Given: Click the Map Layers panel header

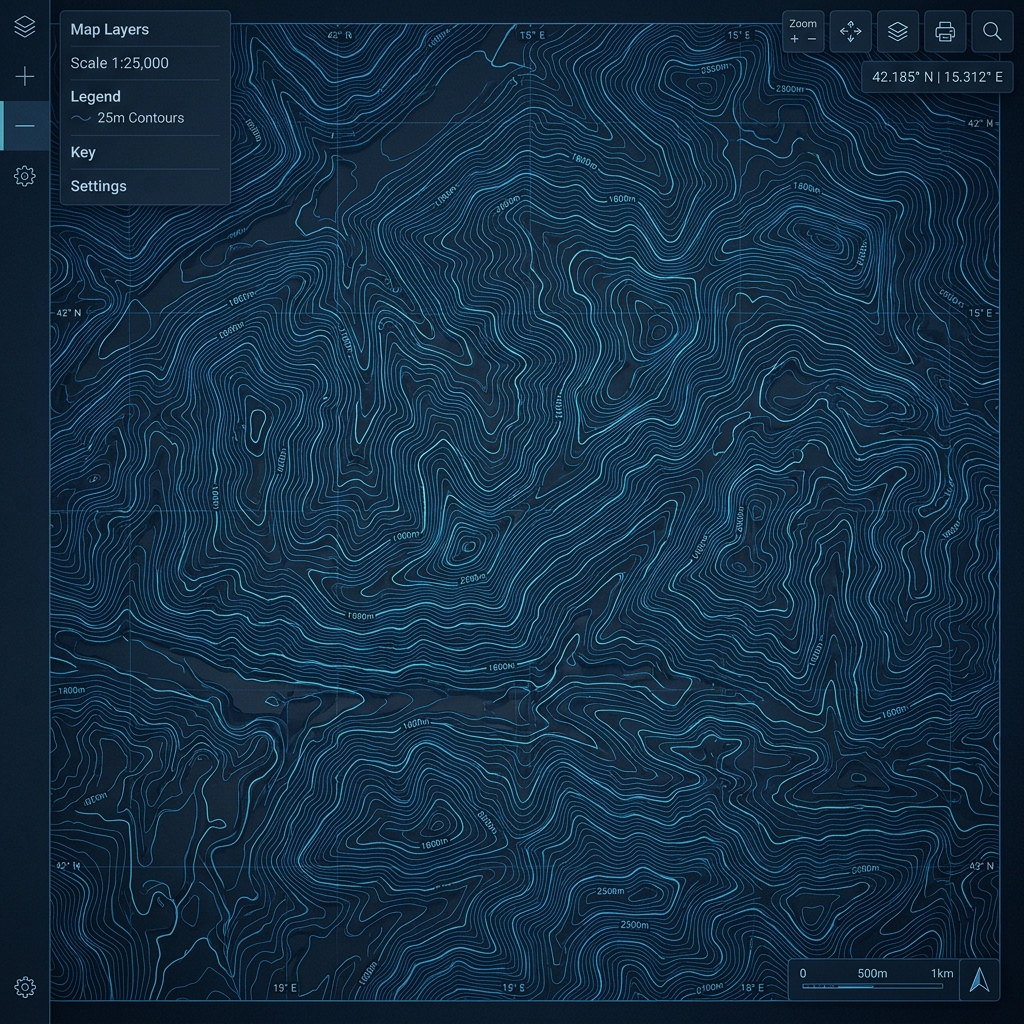Looking at the screenshot, I should coord(110,29).
